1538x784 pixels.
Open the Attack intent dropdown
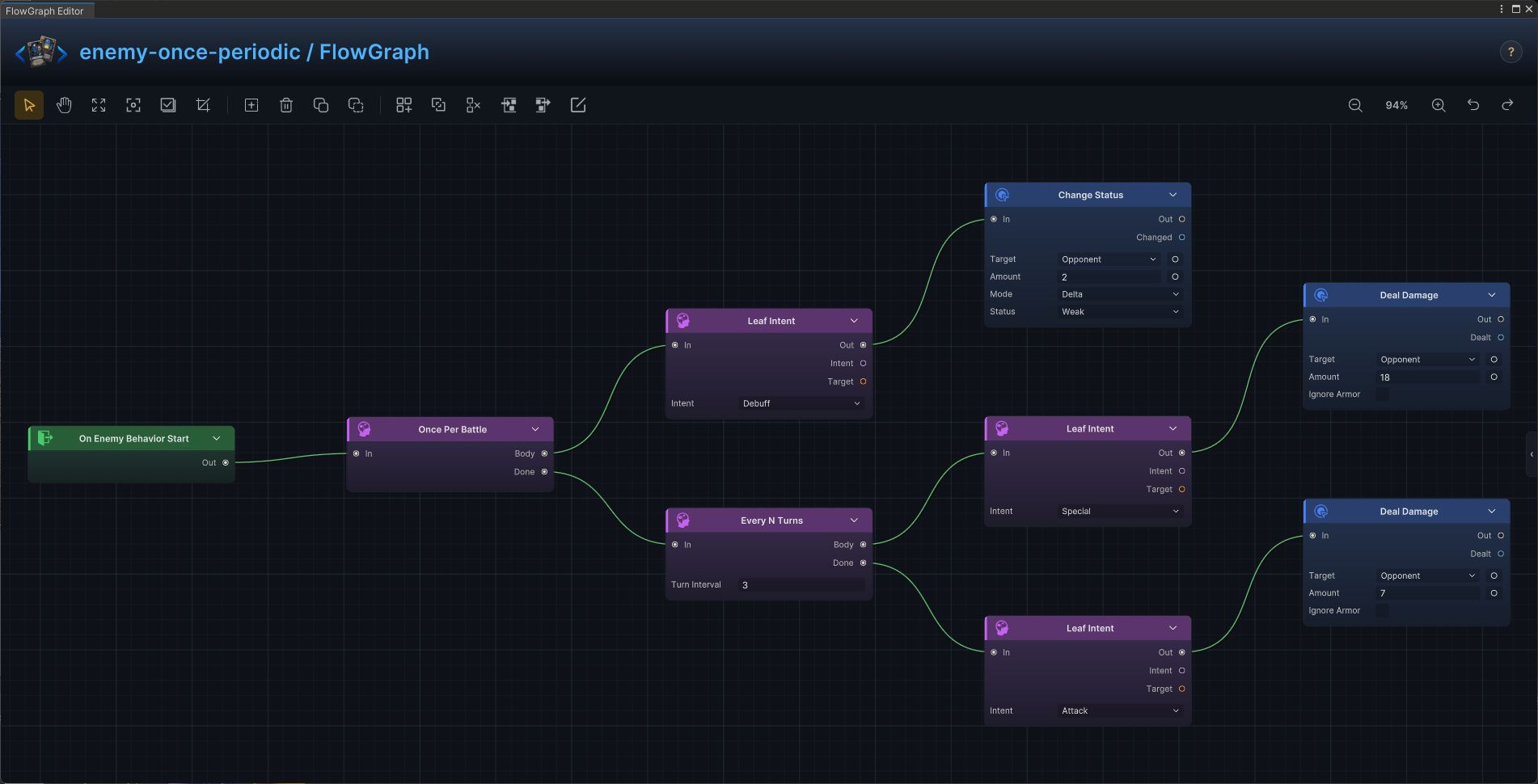point(1120,710)
